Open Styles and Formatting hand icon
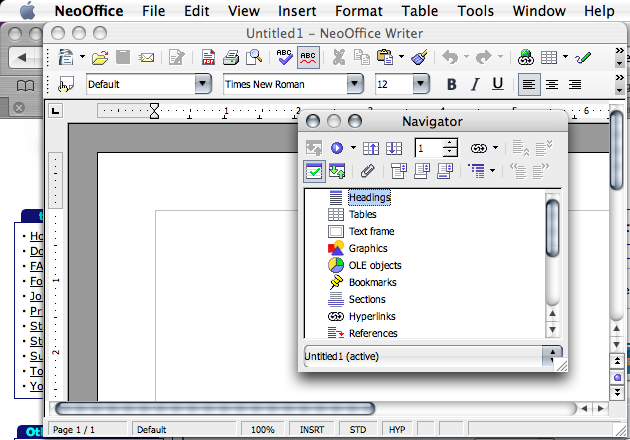The height and width of the screenshot is (440, 630). click(x=66, y=84)
